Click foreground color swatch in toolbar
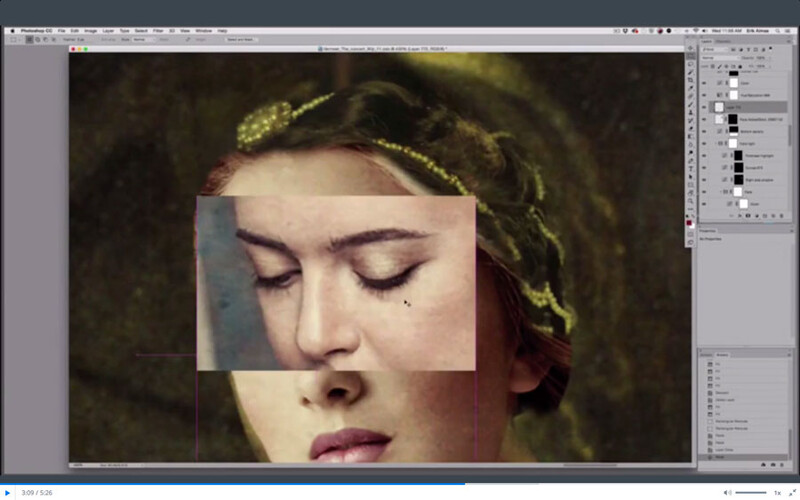Viewport: 800px width, 500px height. tap(689, 222)
